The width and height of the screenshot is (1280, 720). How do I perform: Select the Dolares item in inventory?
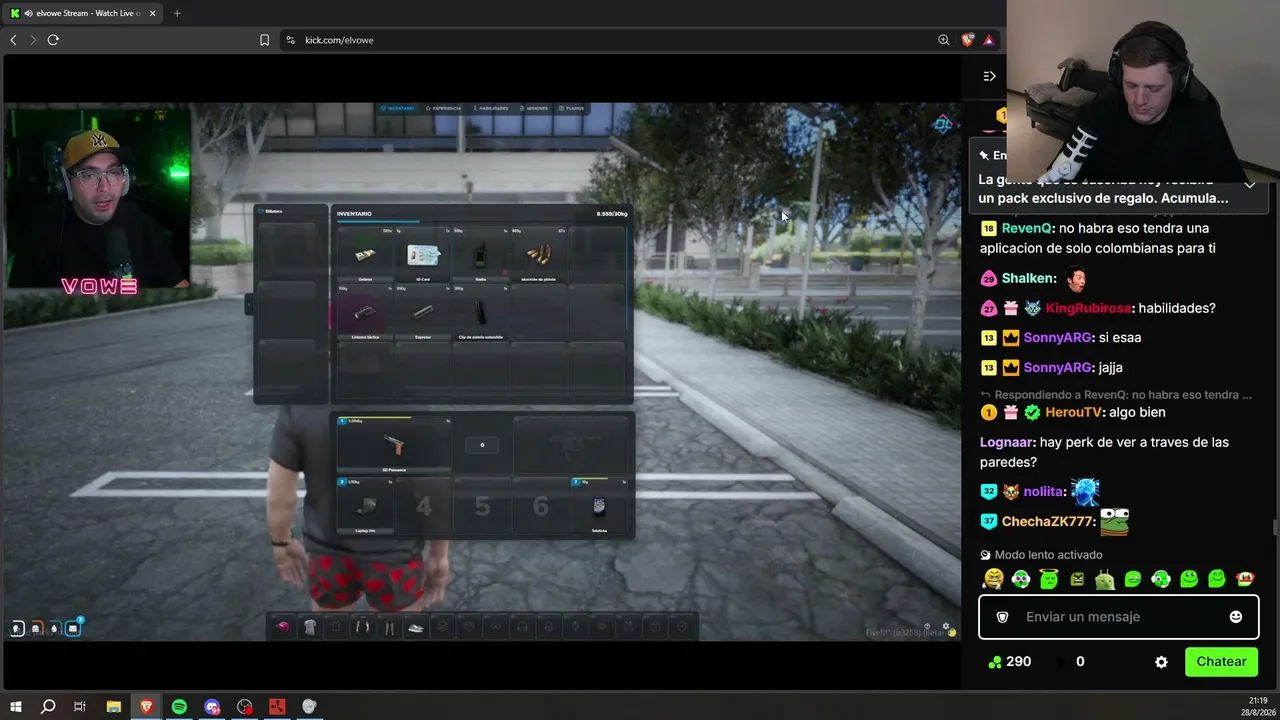coord(365,255)
